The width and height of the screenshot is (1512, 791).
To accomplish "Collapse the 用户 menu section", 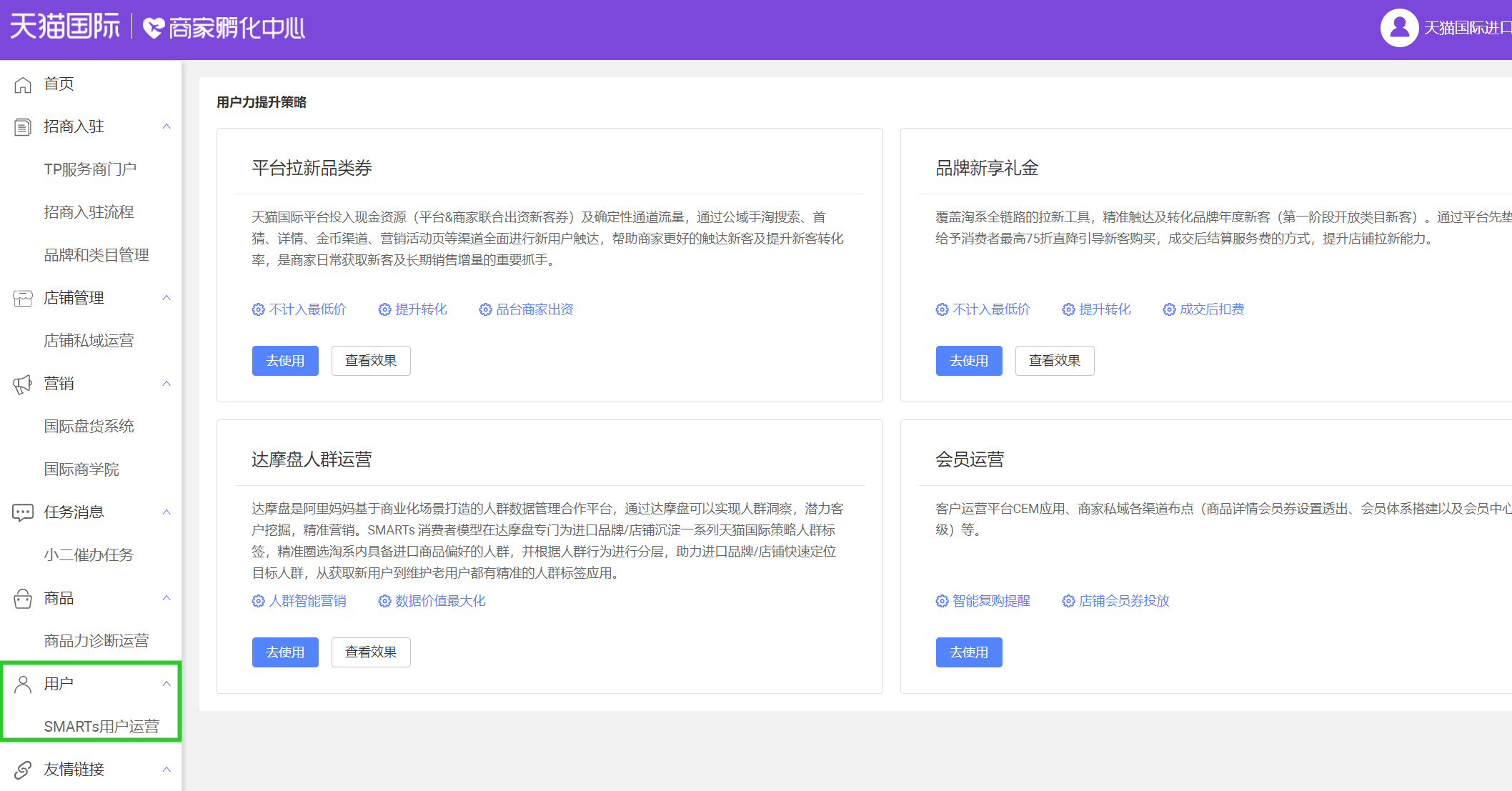I will click(x=166, y=684).
